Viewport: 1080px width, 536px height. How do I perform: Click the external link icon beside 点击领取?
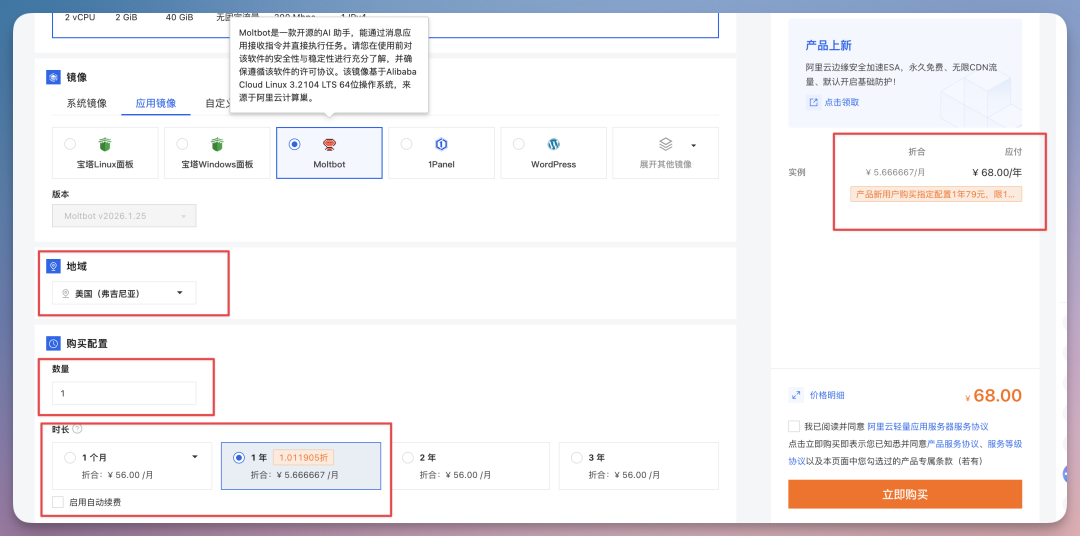click(x=813, y=102)
